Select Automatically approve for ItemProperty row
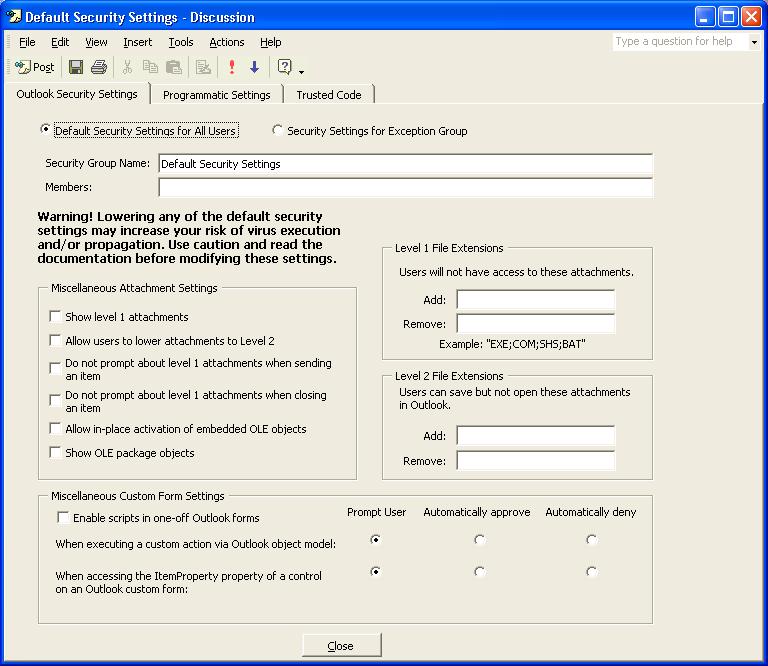The height and width of the screenshot is (666, 768). 480,571
